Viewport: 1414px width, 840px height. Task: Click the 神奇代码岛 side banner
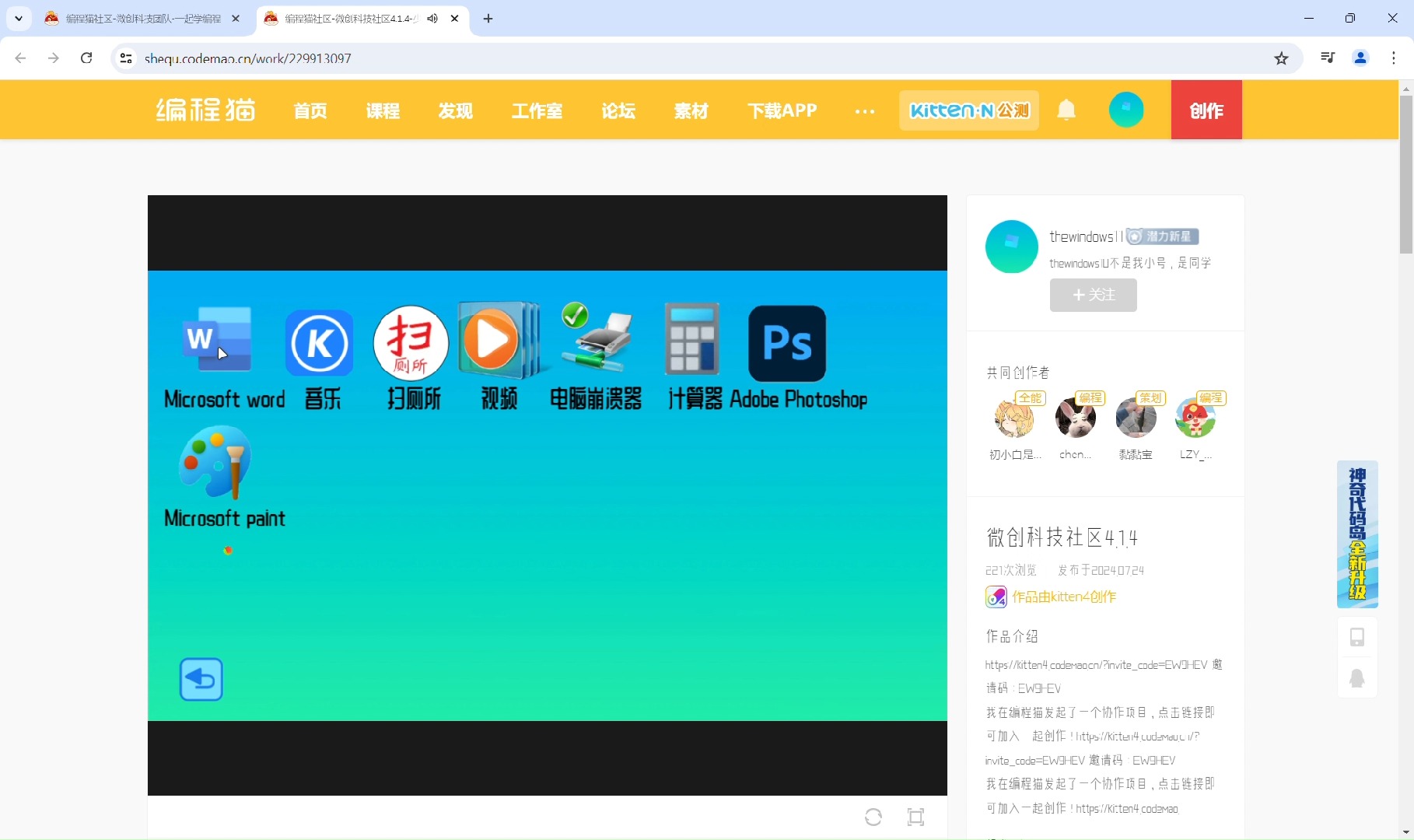point(1357,534)
